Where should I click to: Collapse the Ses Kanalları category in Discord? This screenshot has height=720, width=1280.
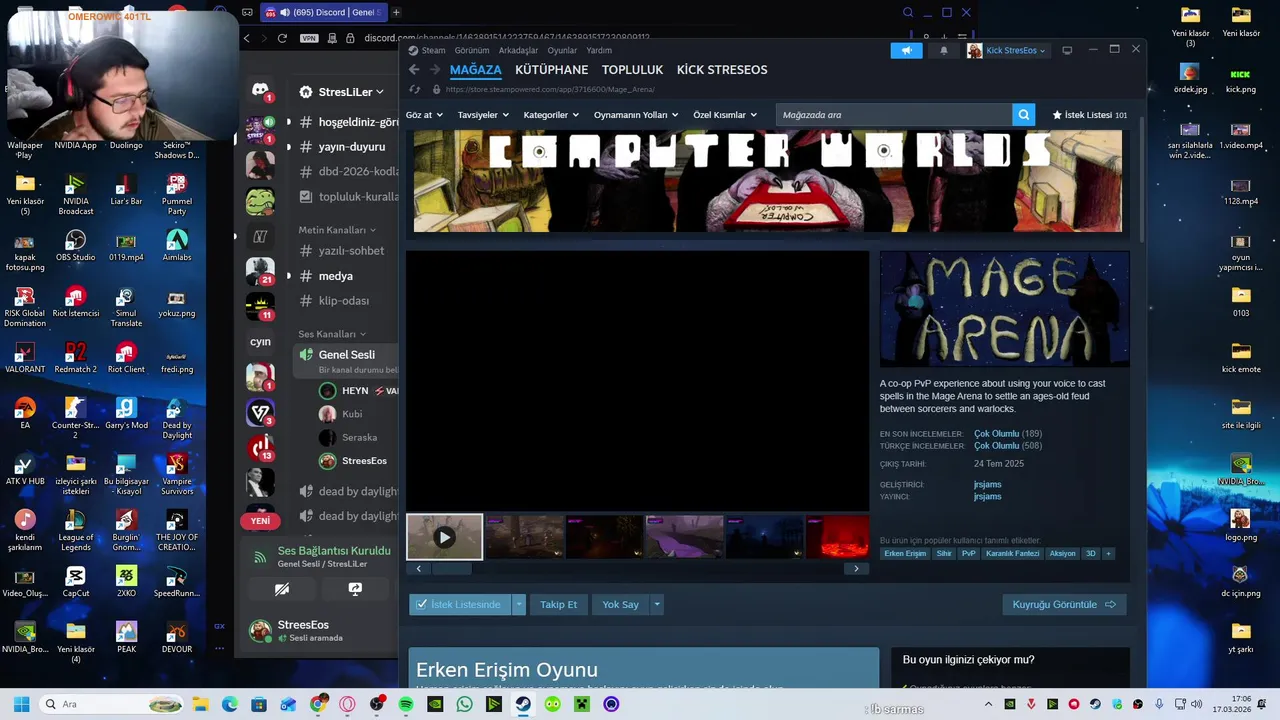[x=332, y=334]
